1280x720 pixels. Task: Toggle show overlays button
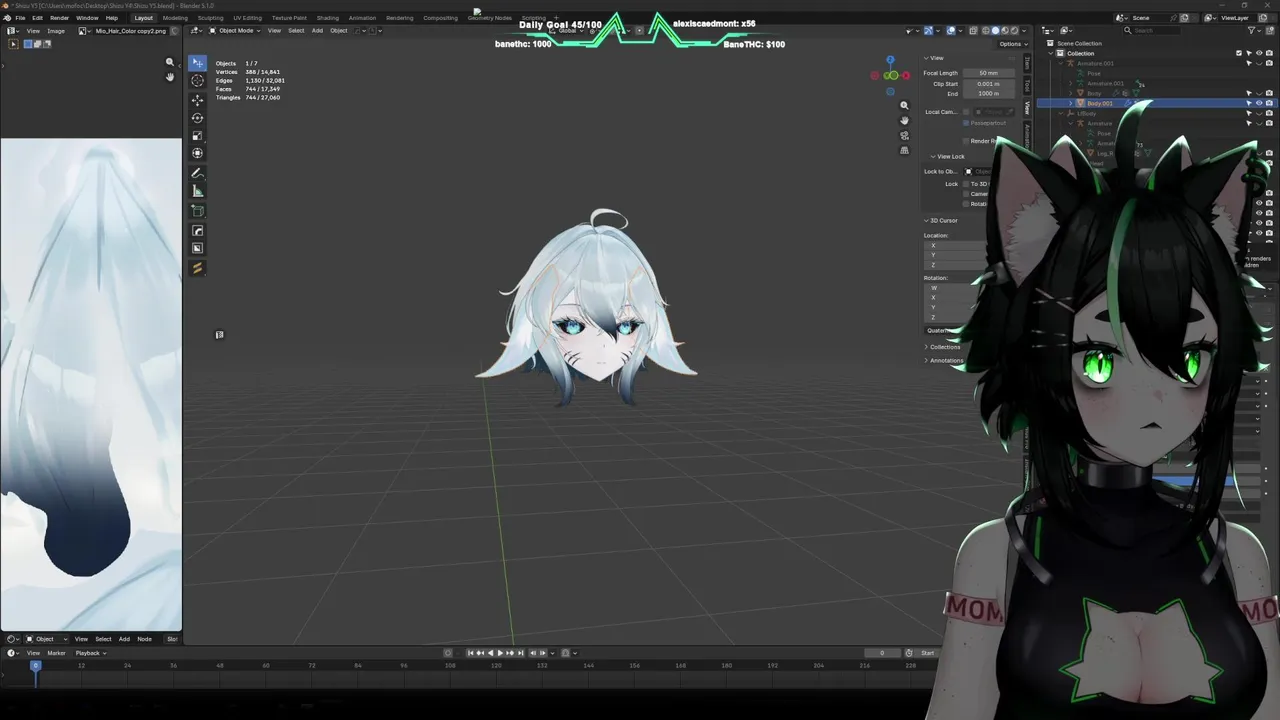pyautogui.click(x=950, y=31)
